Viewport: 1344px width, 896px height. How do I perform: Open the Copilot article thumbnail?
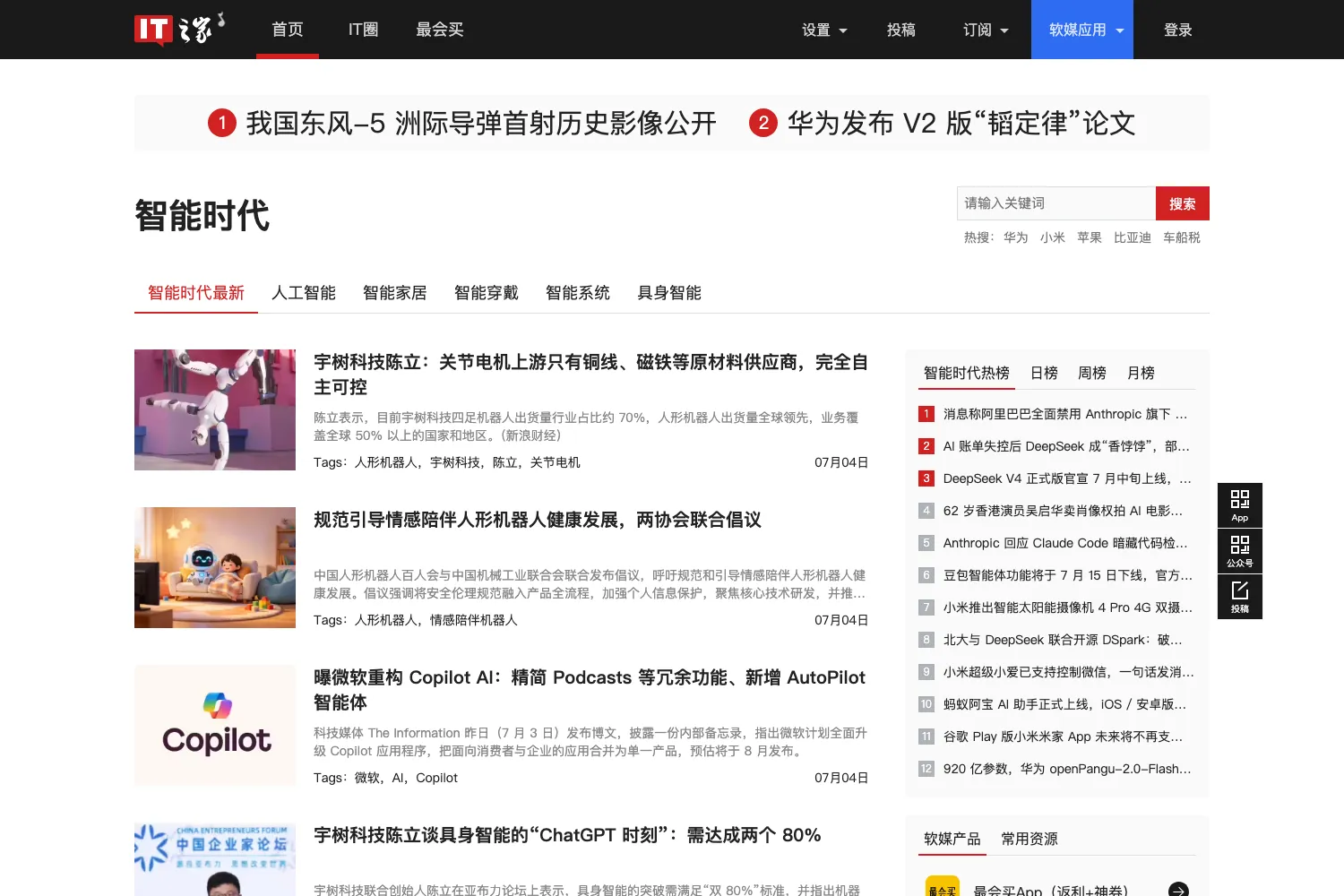(215, 725)
